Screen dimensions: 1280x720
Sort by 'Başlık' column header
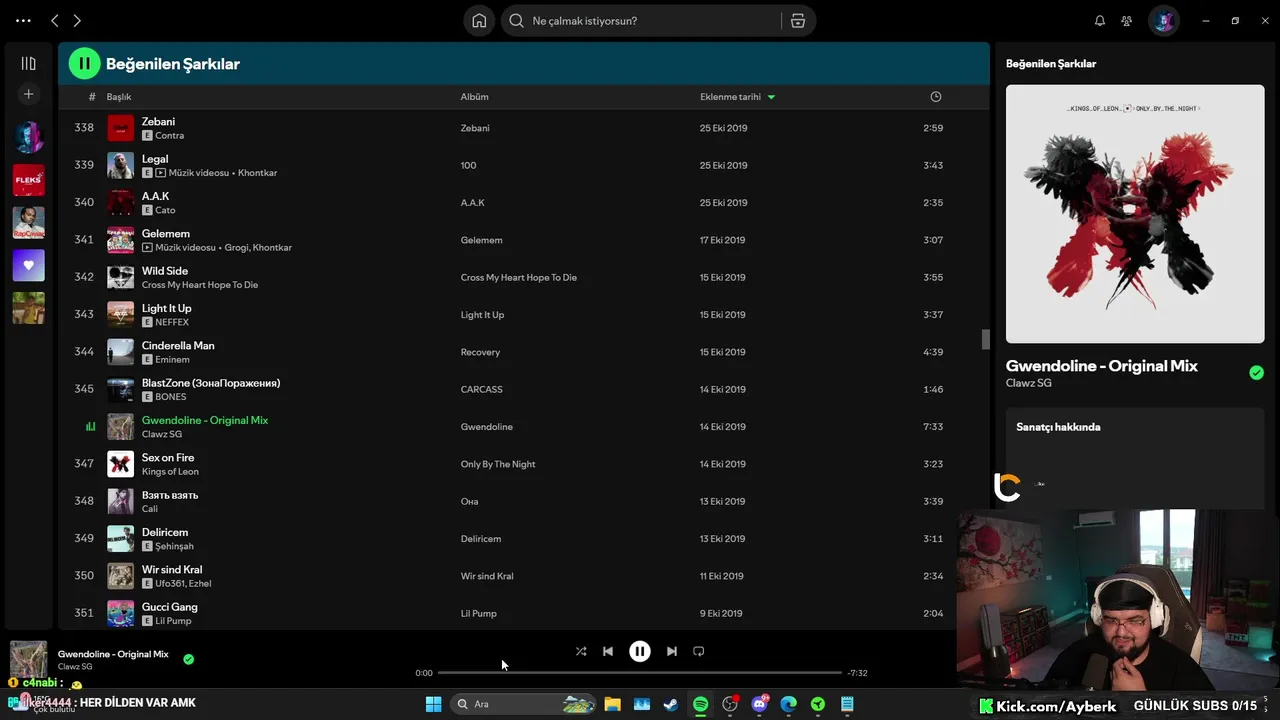119,97
